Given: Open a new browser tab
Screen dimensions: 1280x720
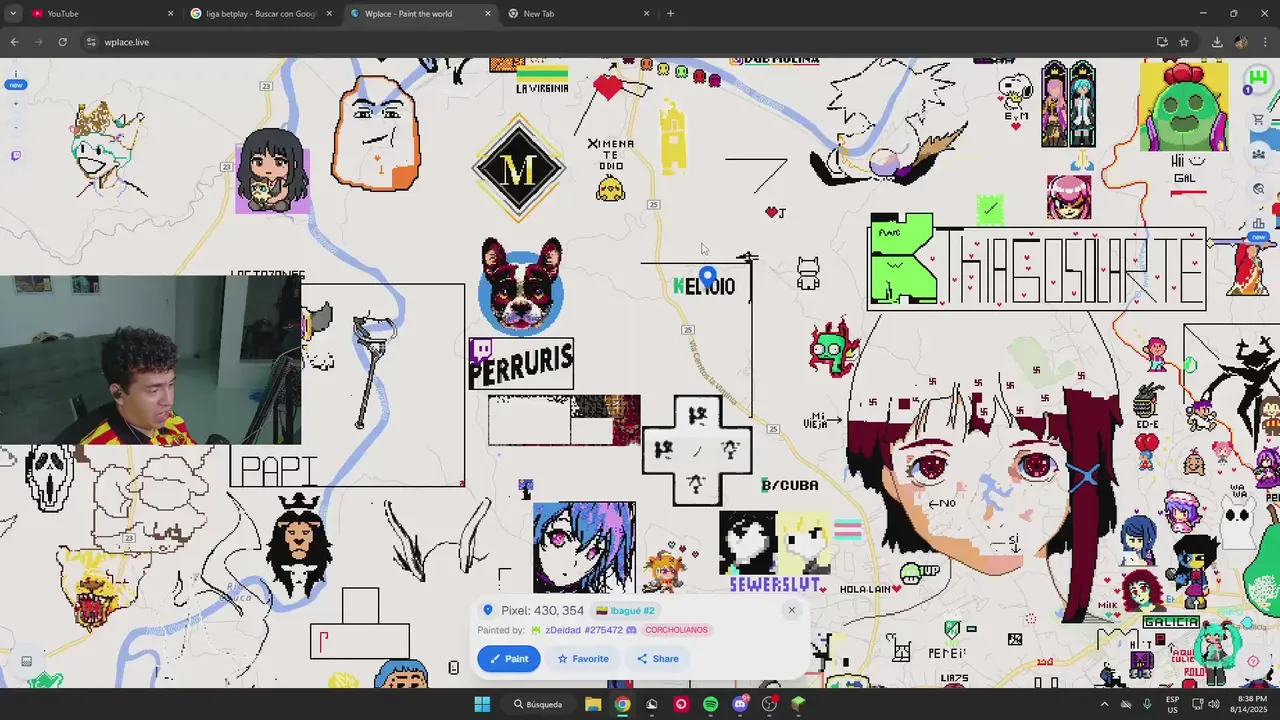Looking at the screenshot, I should click(670, 14).
